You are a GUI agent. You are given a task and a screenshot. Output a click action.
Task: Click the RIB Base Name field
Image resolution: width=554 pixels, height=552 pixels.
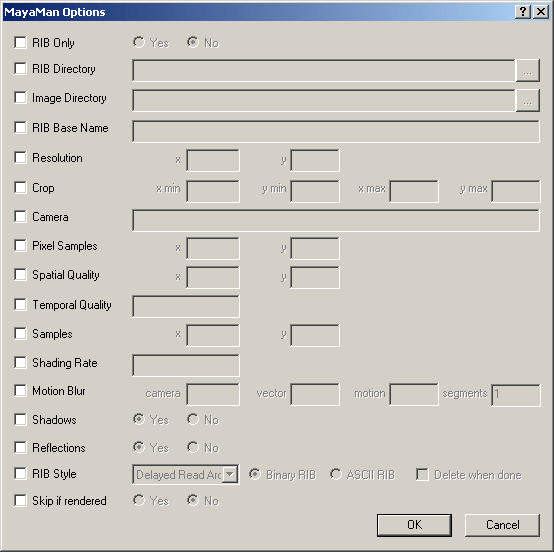point(336,131)
